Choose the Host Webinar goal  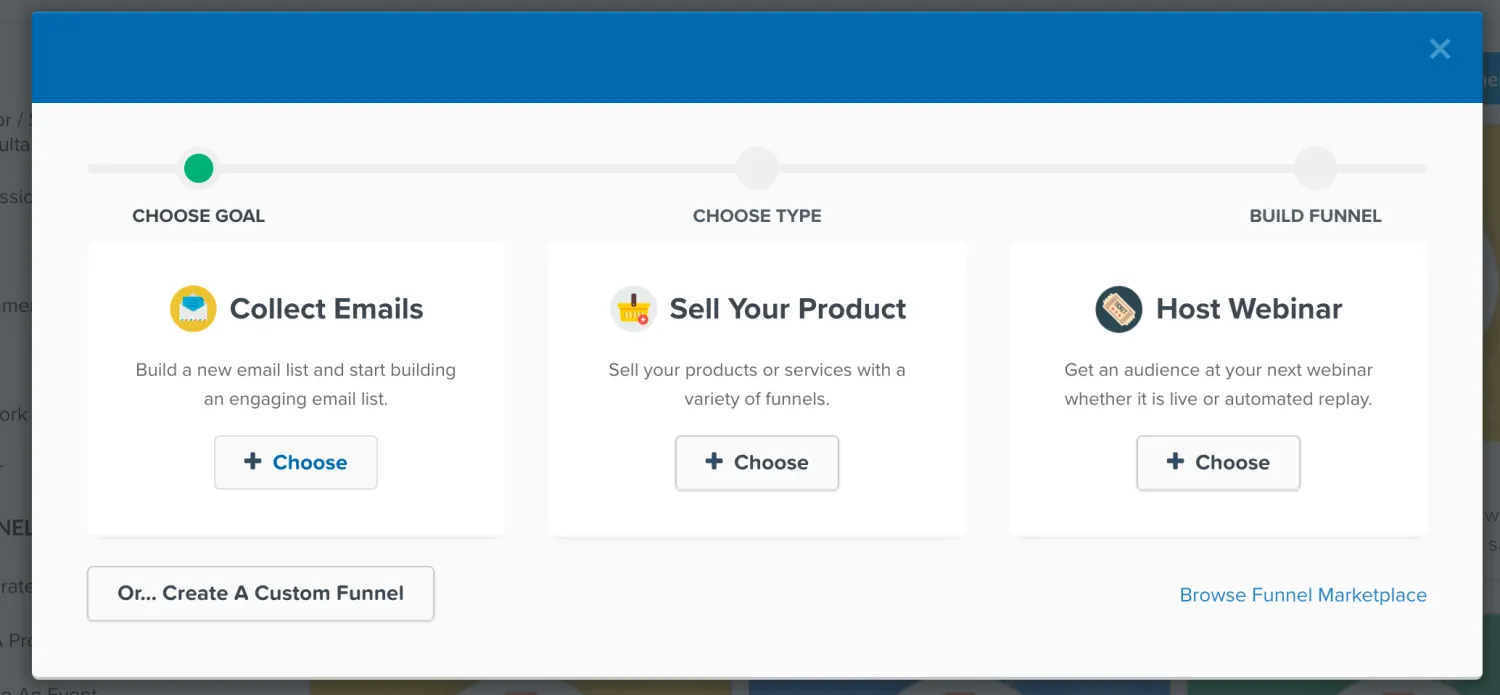click(x=1218, y=463)
